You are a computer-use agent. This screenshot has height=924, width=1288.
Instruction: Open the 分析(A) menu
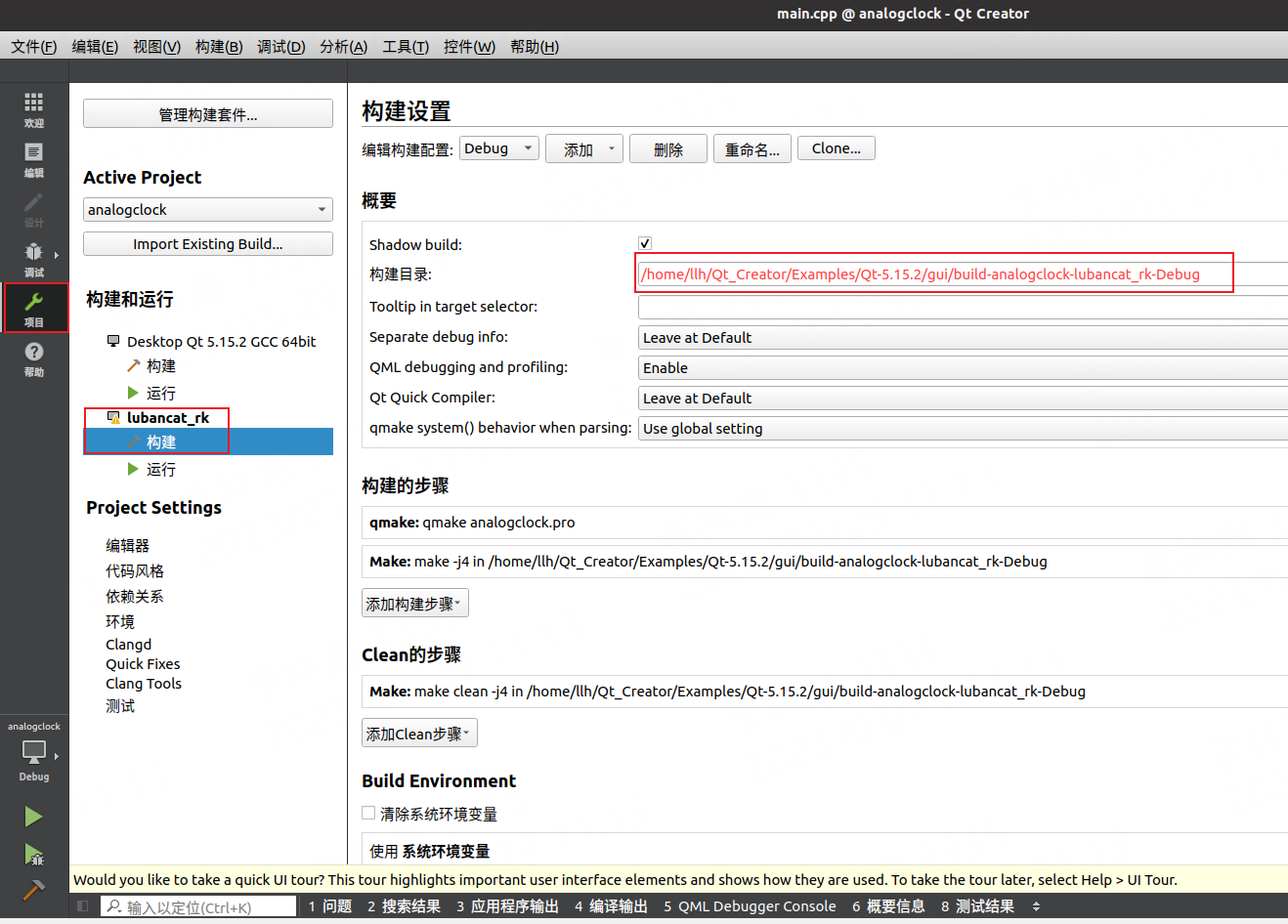point(343,46)
